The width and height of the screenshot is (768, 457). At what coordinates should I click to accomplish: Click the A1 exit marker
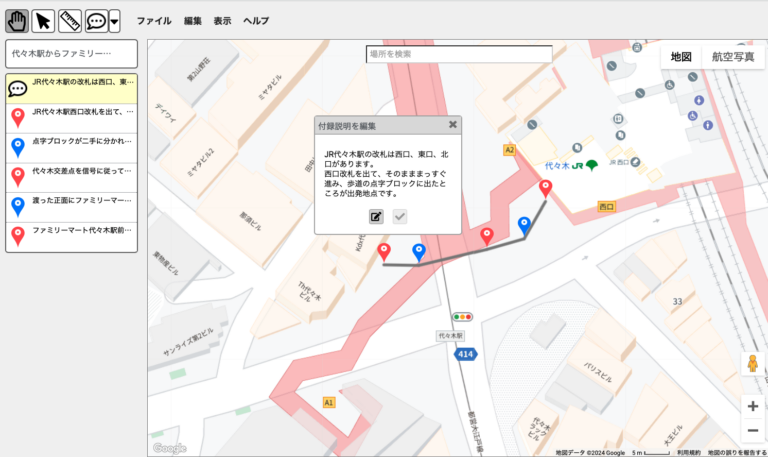(329, 403)
